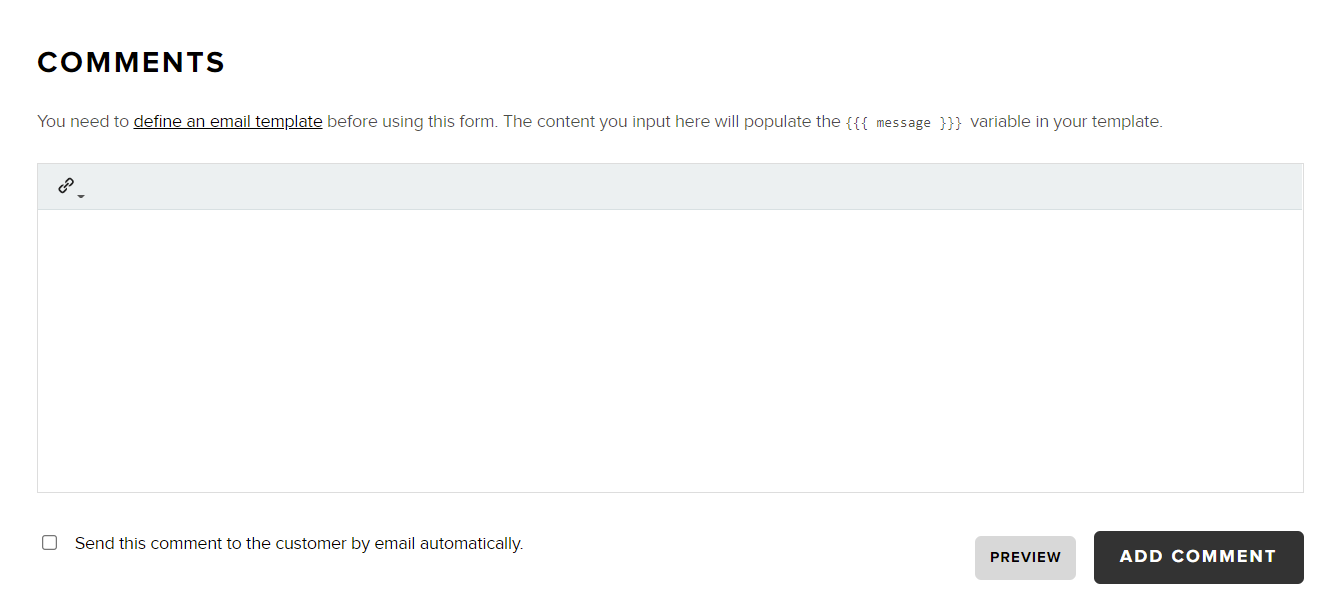Click the COMMENTS section heading
The height and width of the screenshot is (599, 1321).
coord(131,63)
